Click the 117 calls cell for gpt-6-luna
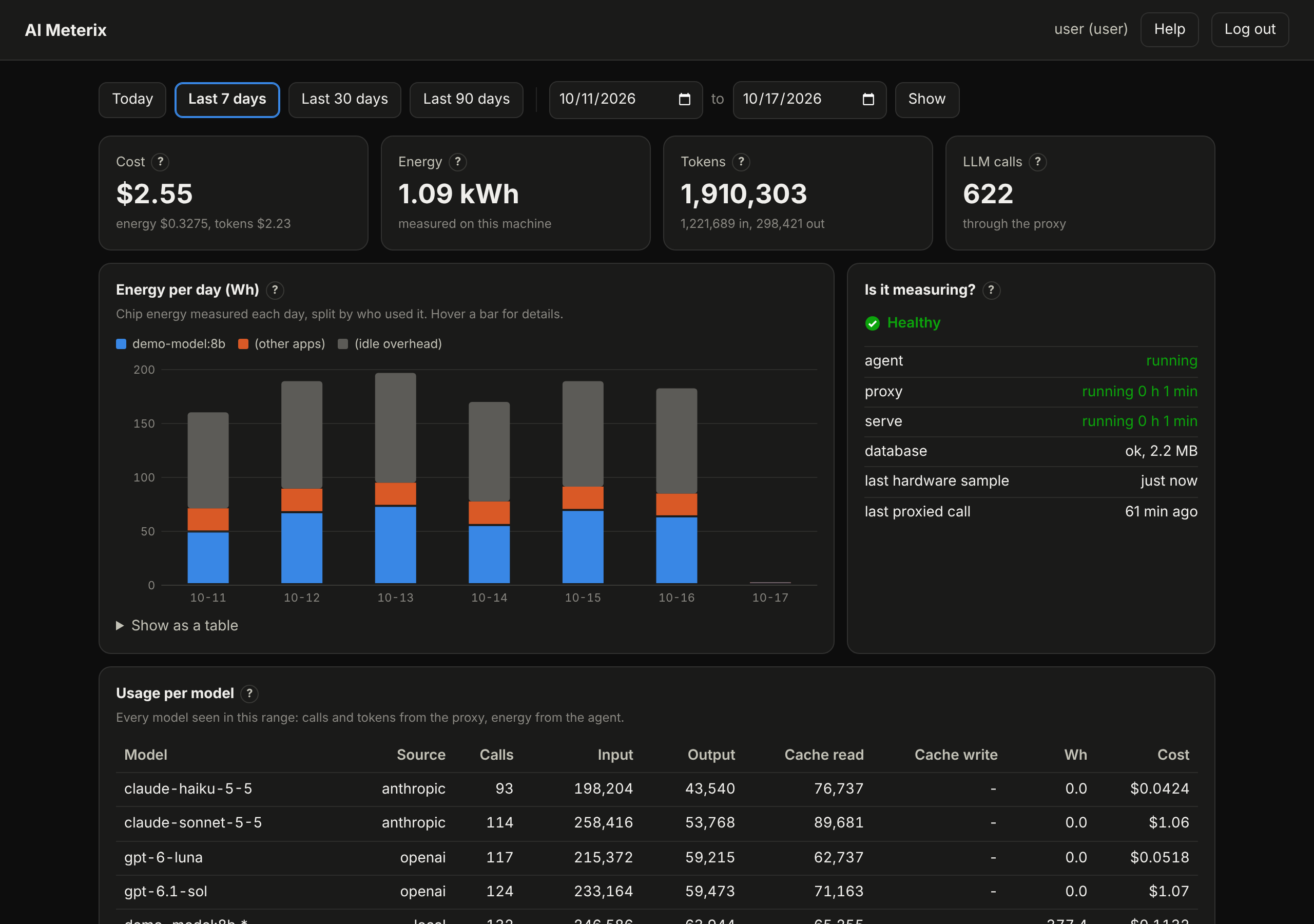Image resolution: width=1314 pixels, height=924 pixels. pyautogui.click(x=499, y=858)
